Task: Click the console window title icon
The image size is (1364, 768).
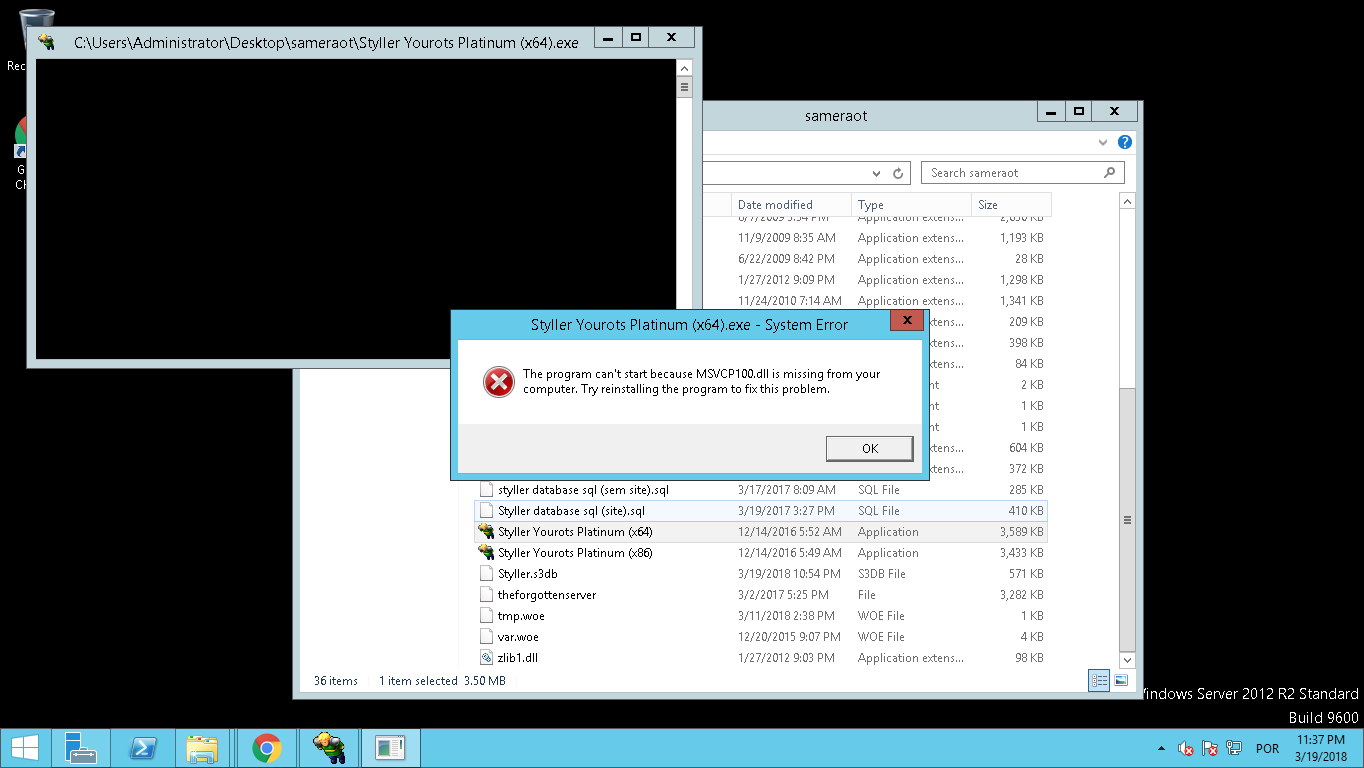Action: pyautogui.click(x=46, y=41)
